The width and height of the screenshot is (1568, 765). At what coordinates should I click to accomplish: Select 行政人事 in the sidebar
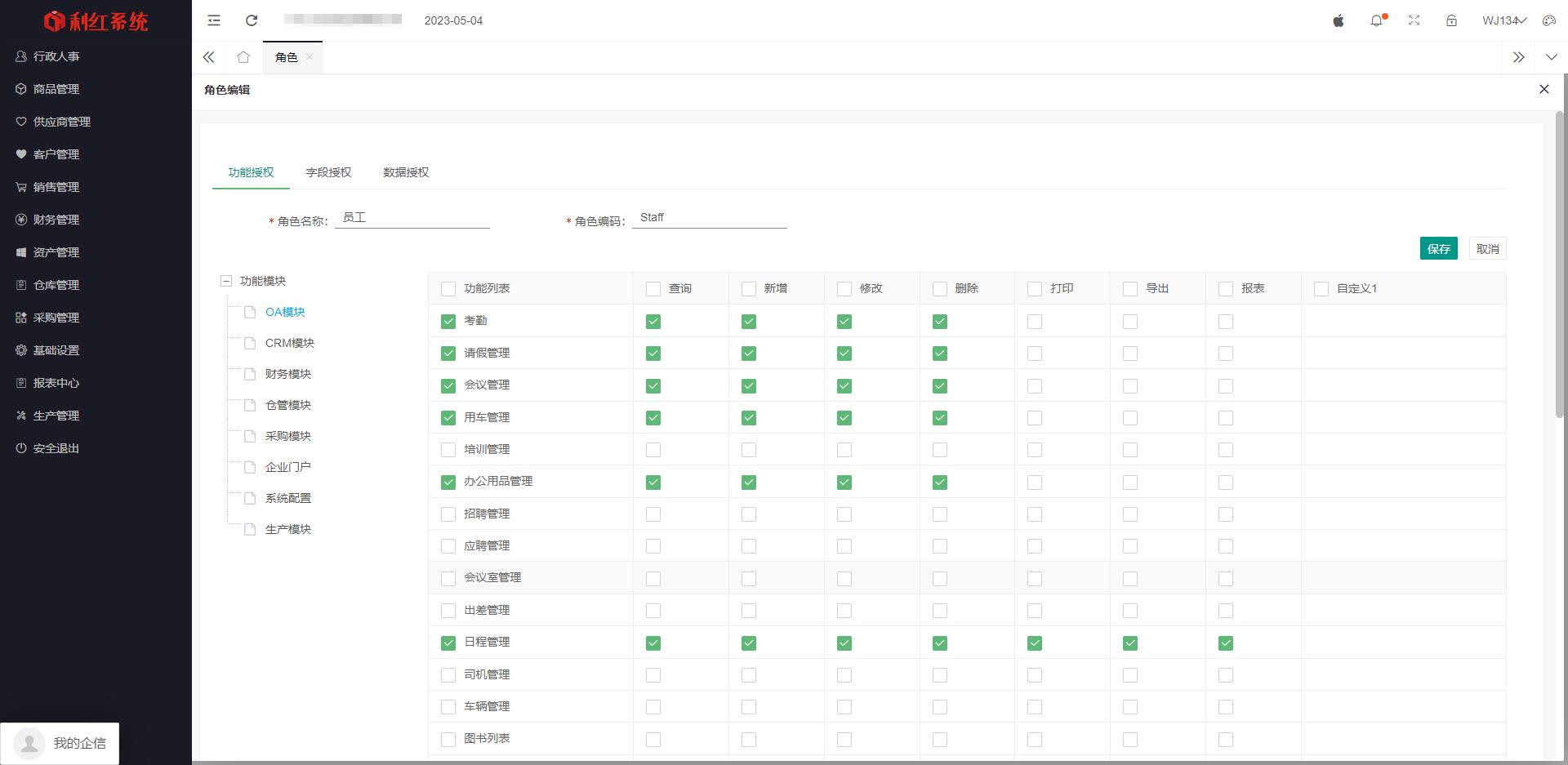click(56, 56)
